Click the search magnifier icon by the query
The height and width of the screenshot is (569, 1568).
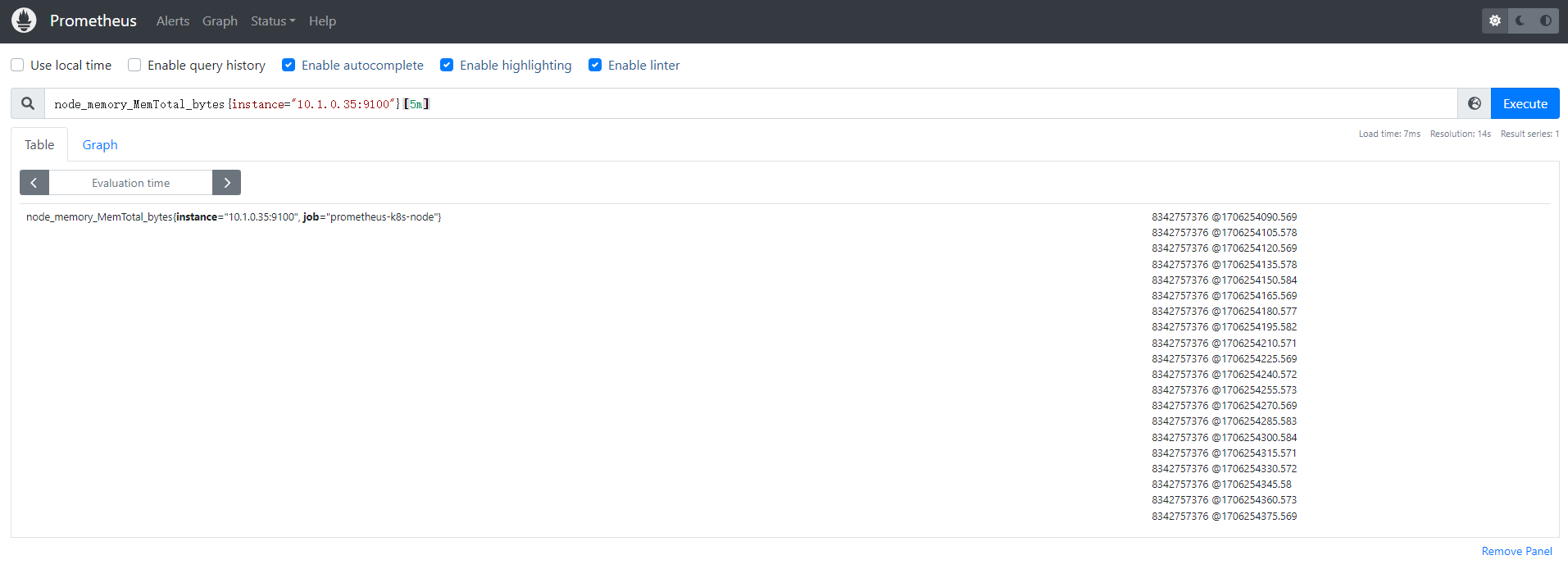point(28,103)
